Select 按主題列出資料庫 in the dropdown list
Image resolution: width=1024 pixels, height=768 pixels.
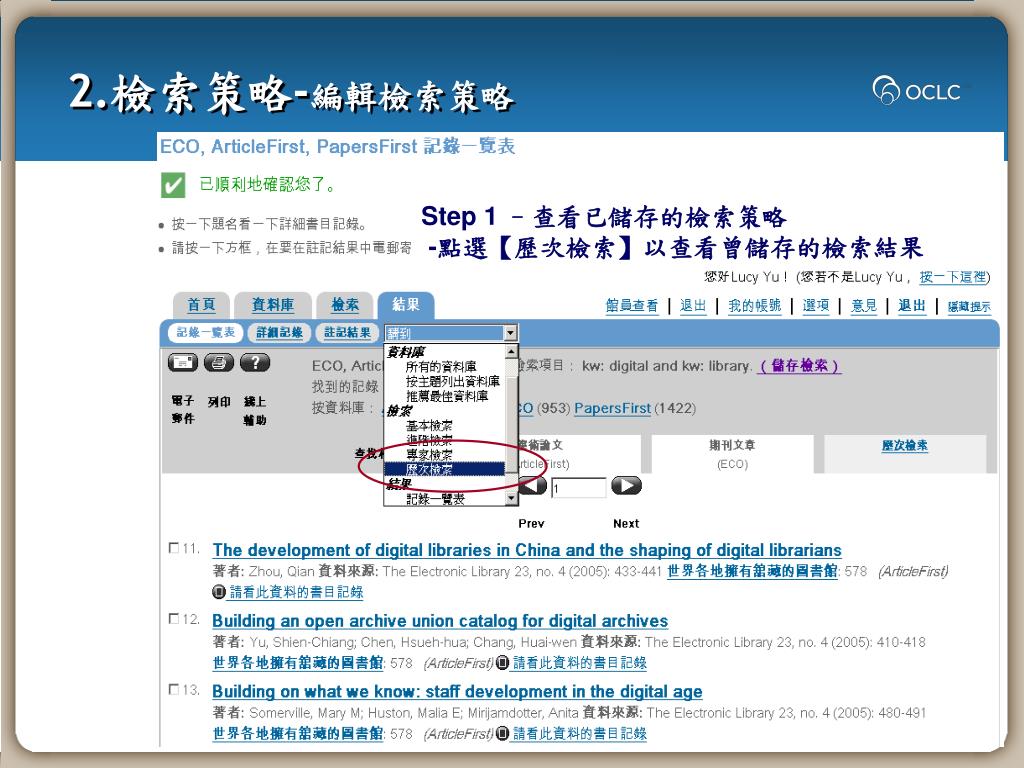click(x=453, y=381)
